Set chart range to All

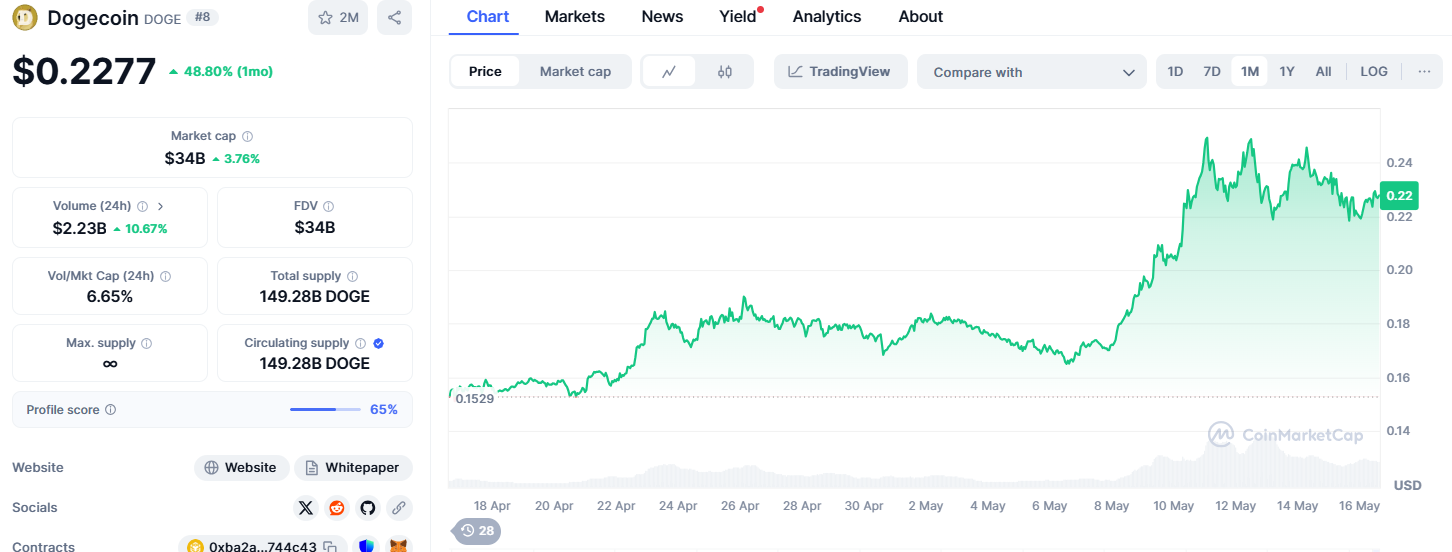pyautogui.click(x=1323, y=72)
